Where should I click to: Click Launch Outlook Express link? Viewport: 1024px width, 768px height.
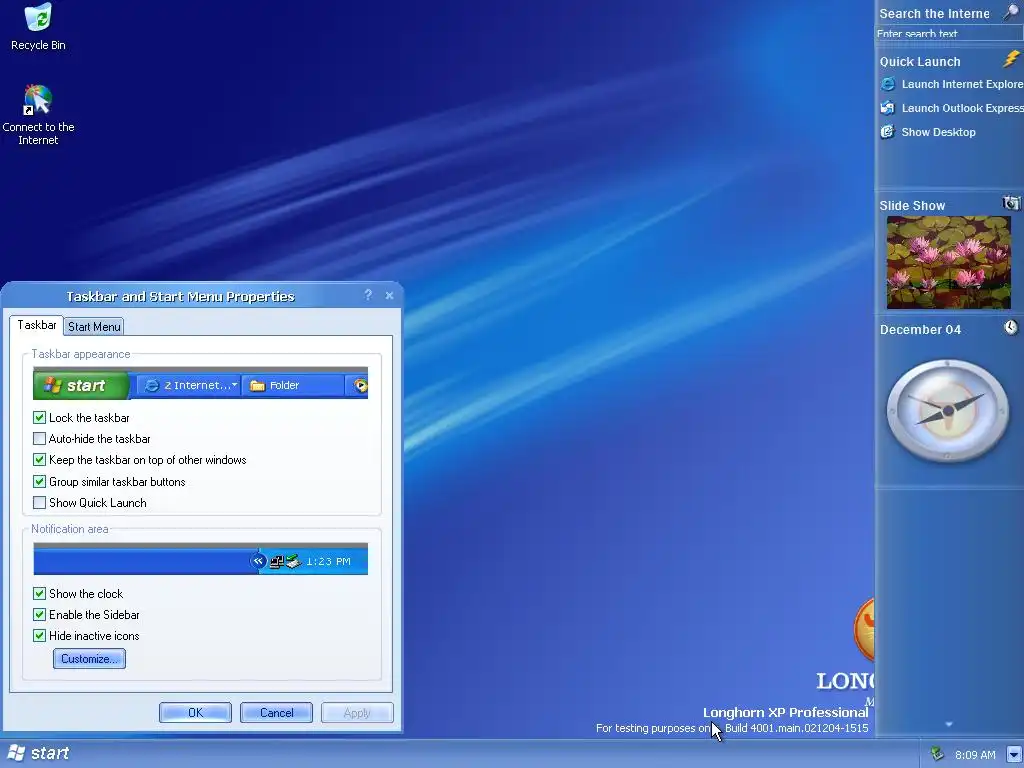pyautogui.click(x=962, y=108)
